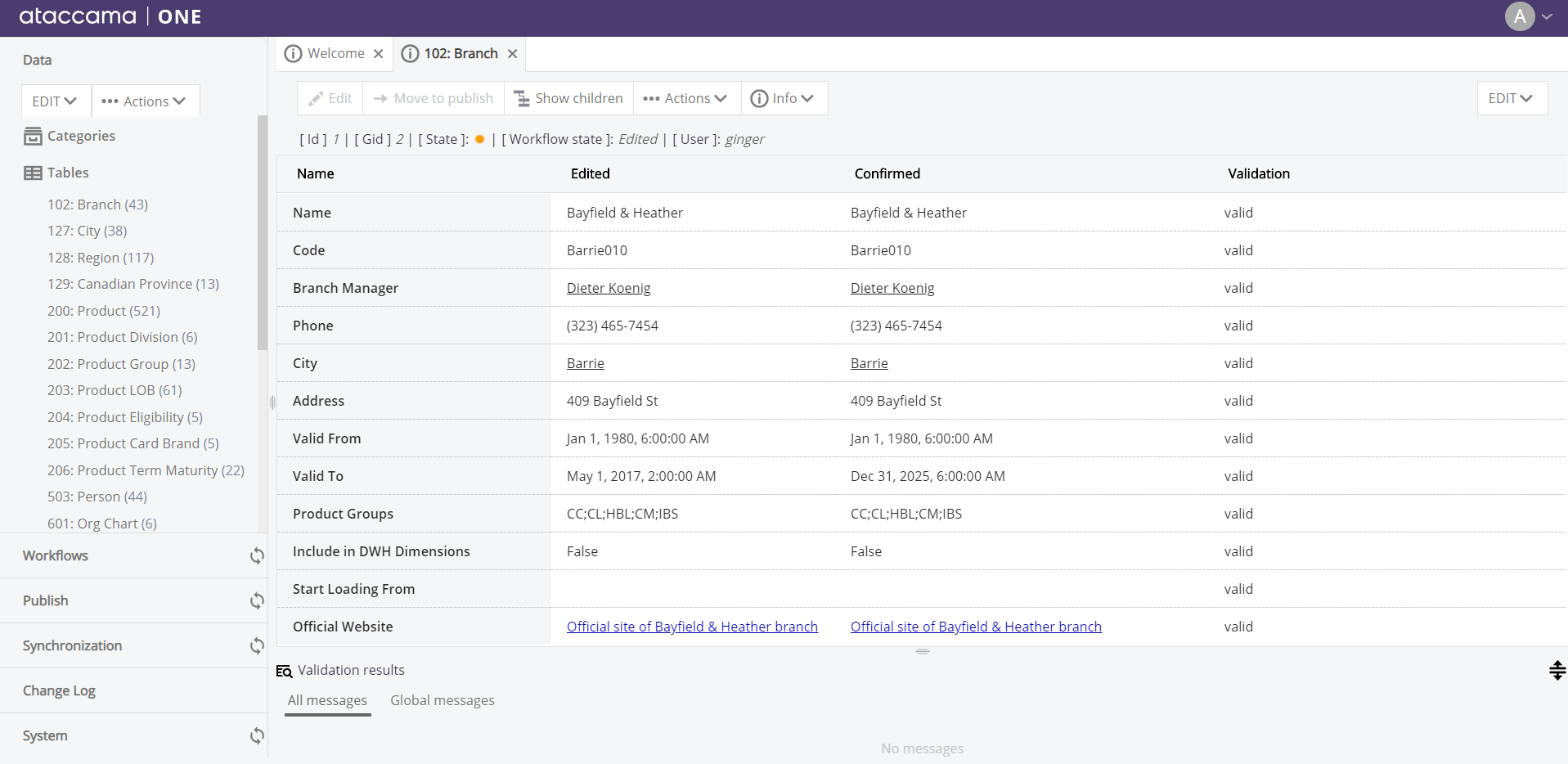Screen dimensions: 1568x764
Task: Click the Validation results search icon
Action: [284, 671]
